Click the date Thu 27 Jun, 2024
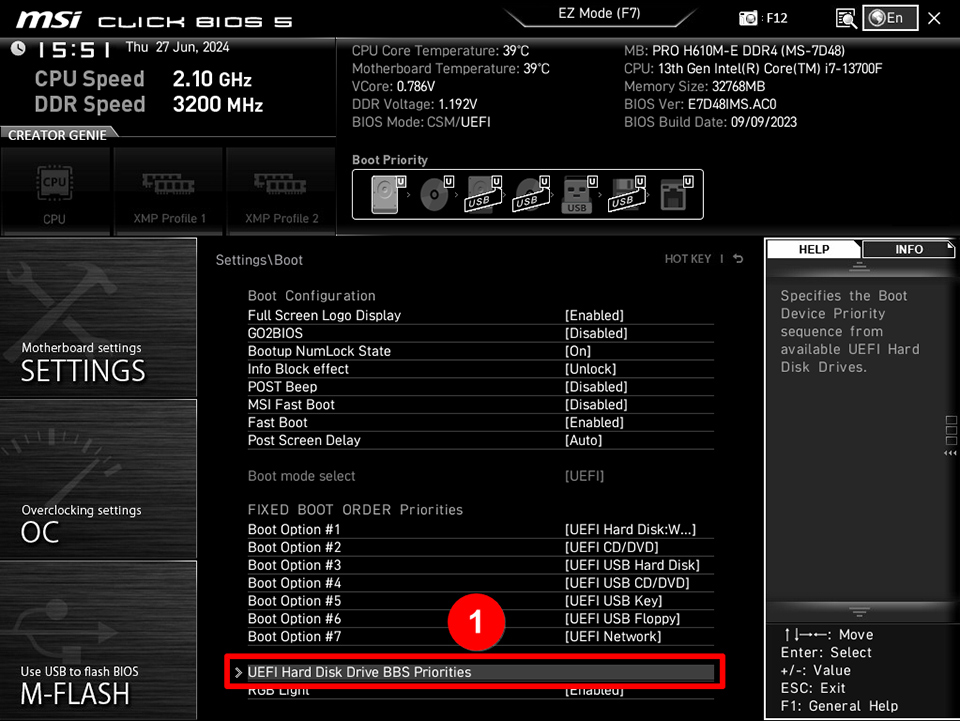Image resolution: width=960 pixels, height=721 pixels. click(x=178, y=47)
